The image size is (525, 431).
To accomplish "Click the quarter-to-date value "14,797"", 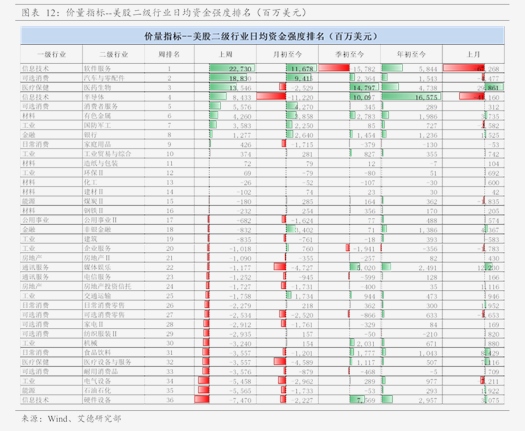I will (364, 88).
